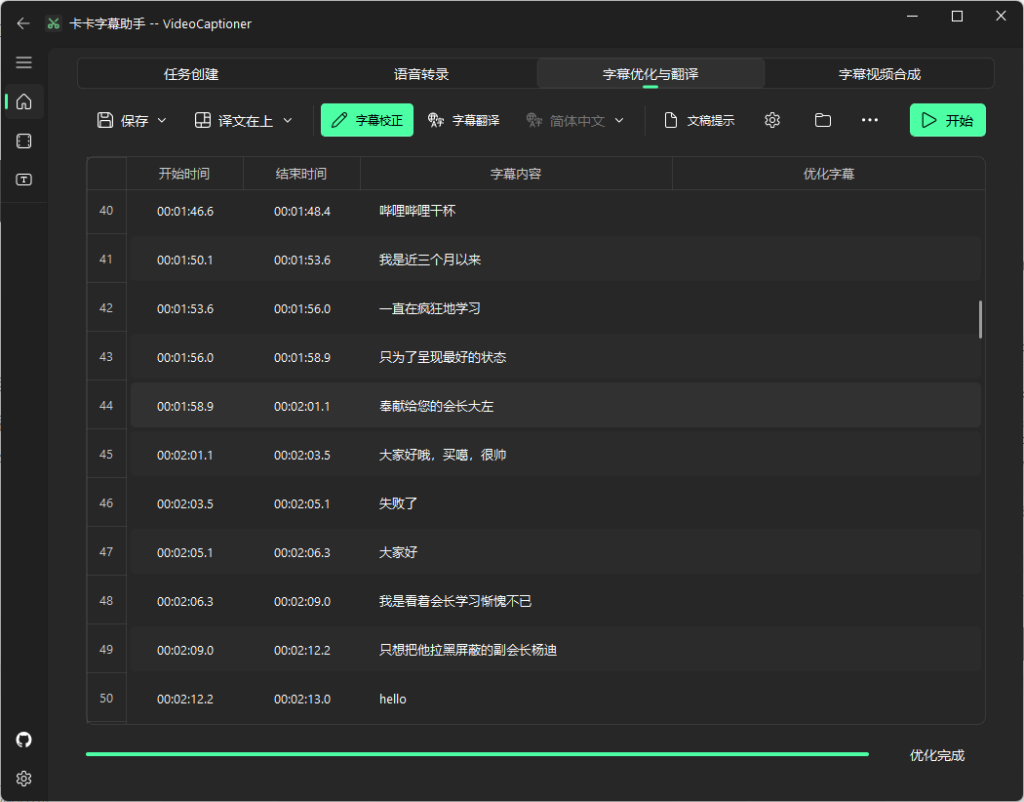Viewport: 1024px width, 802px height.
Task: Open the three-dot more options menu
Action: point(870,120)
